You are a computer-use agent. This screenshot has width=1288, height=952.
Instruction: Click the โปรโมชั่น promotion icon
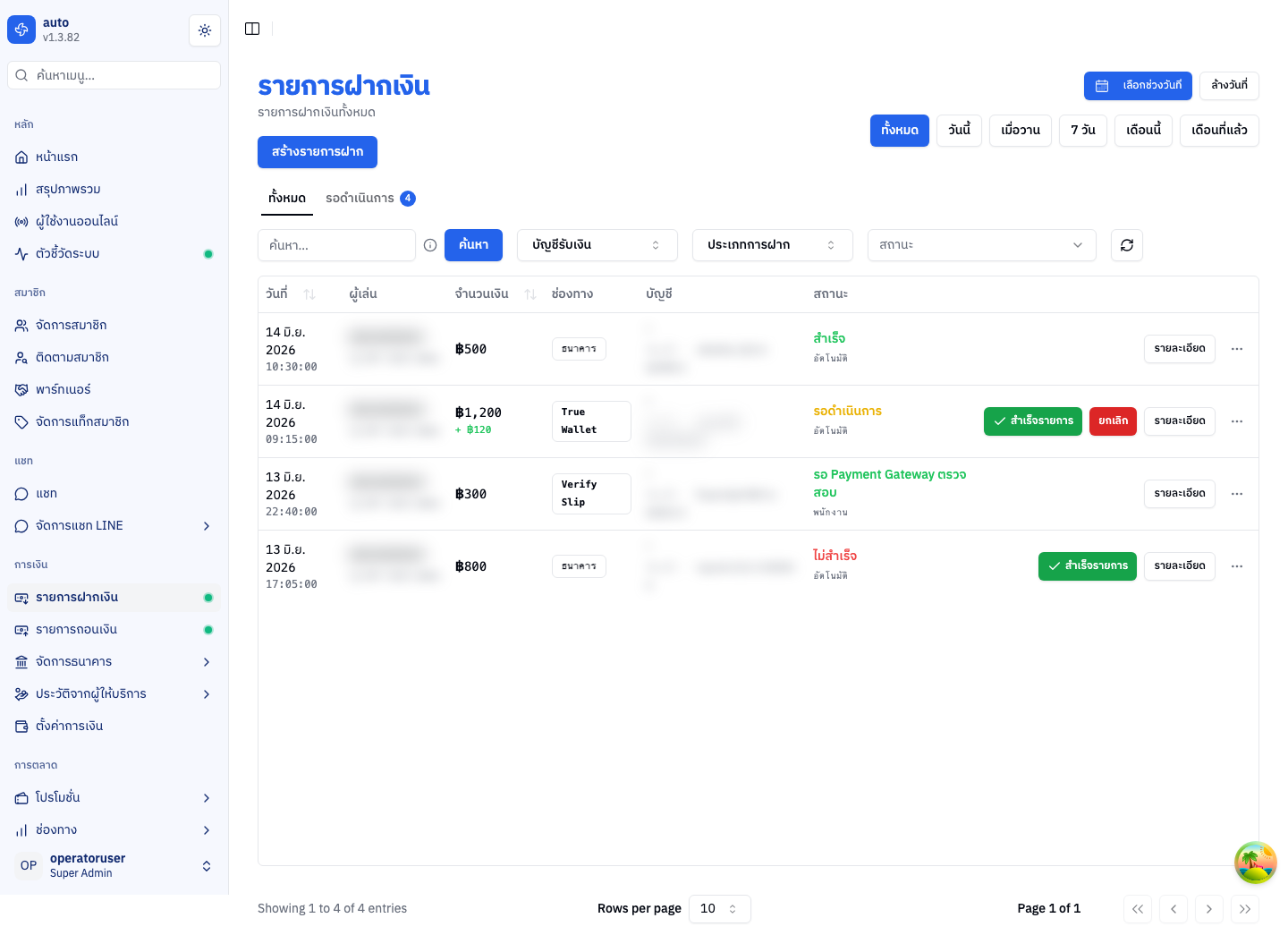(21, 798)
